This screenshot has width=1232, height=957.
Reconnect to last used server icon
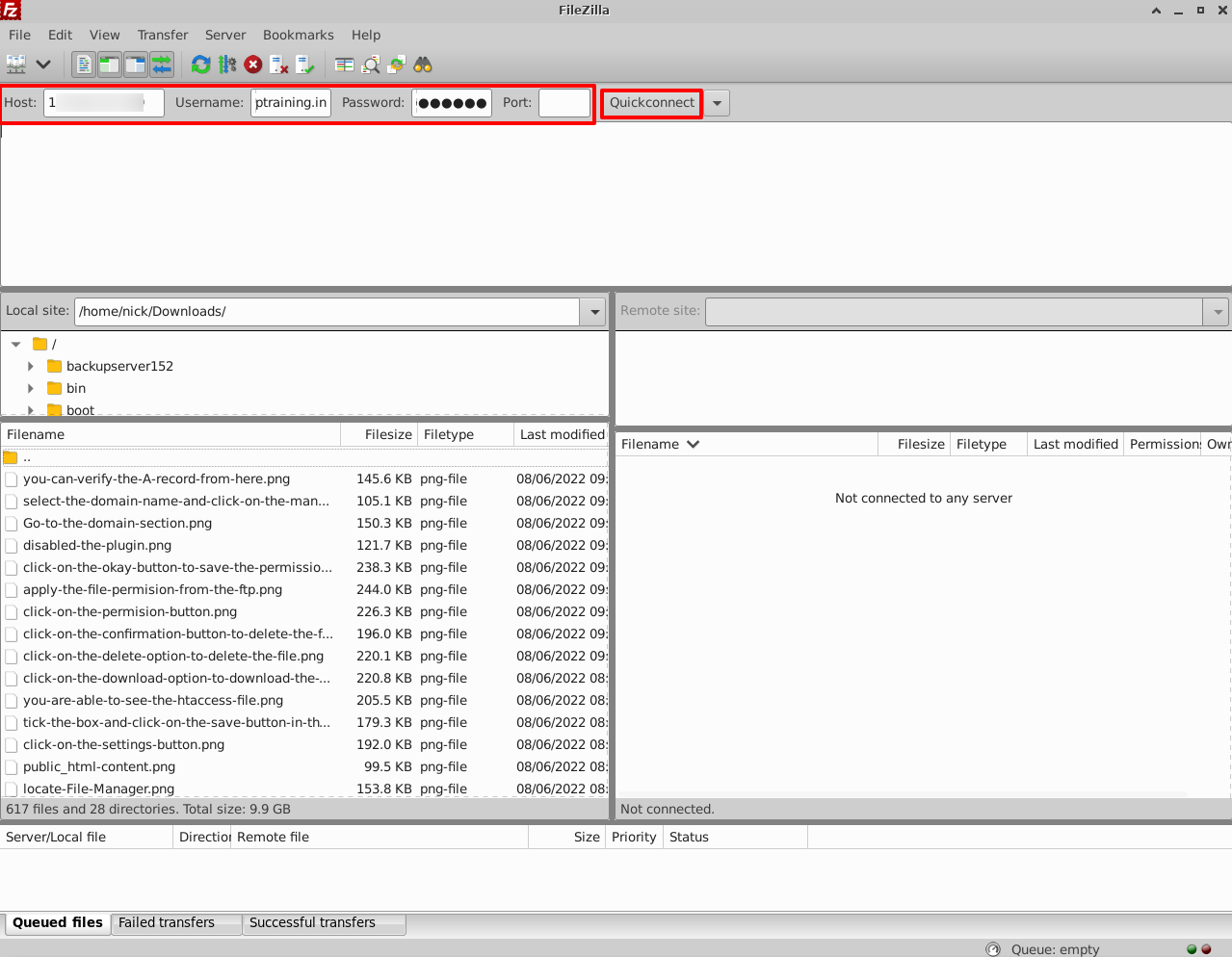tap(305, 65)
